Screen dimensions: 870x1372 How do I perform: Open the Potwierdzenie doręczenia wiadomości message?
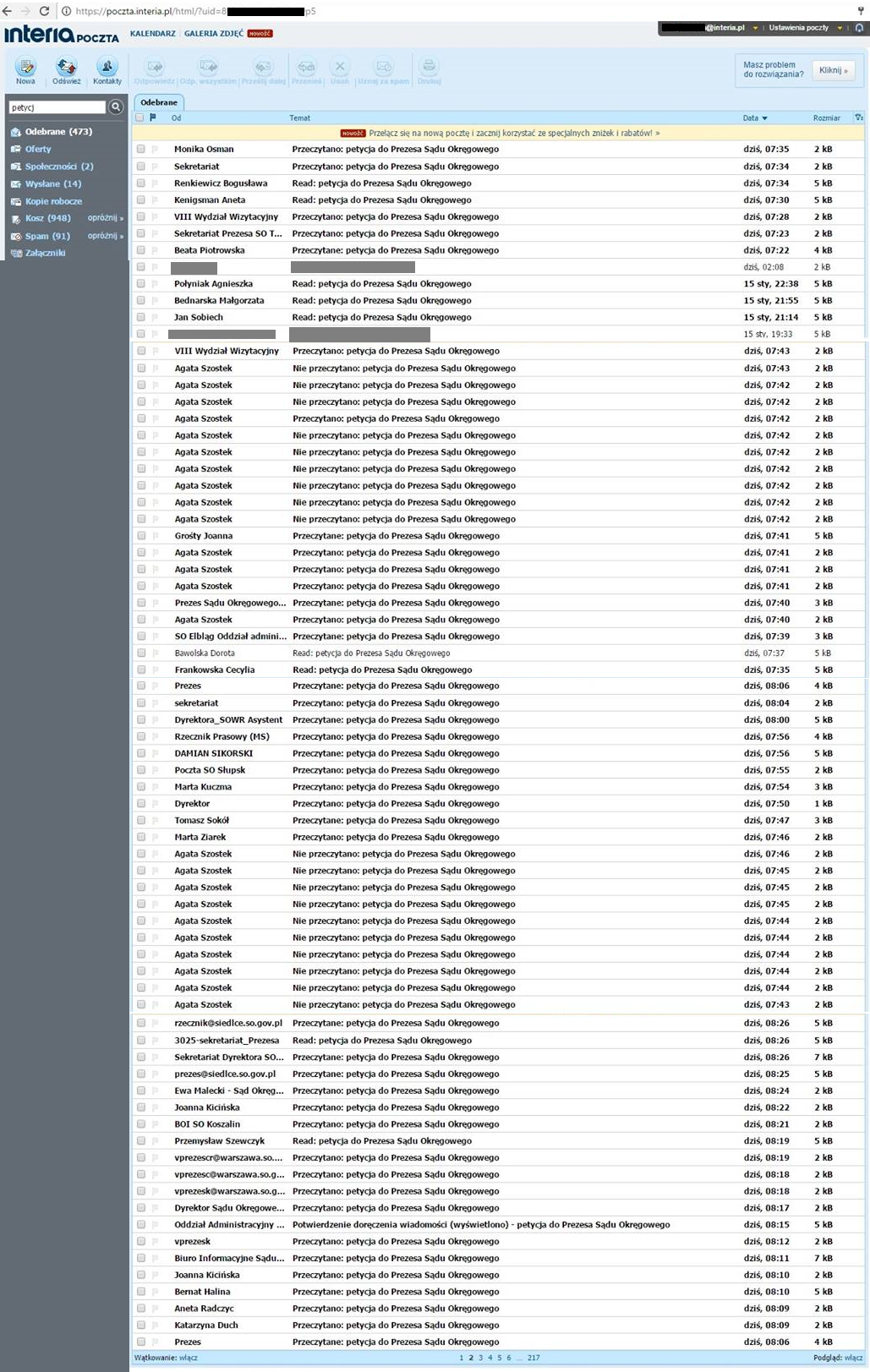481,1225
